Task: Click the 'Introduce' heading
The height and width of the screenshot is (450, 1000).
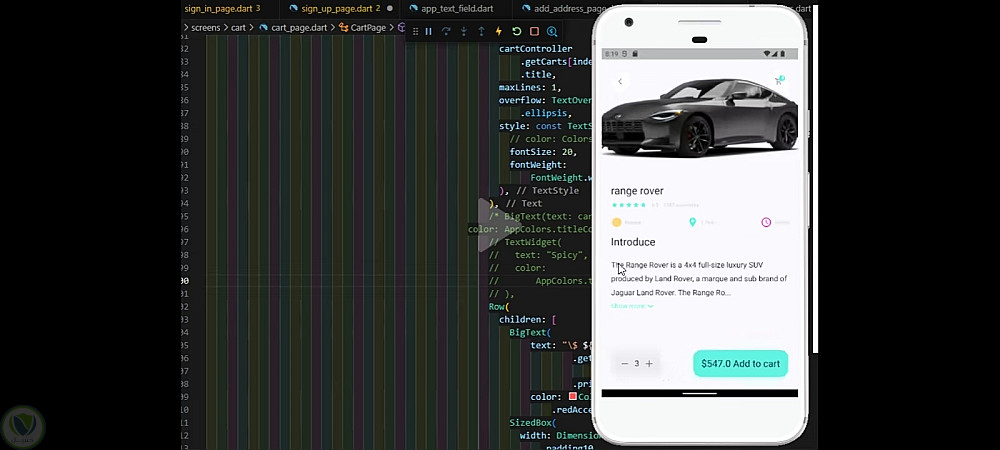Action: coord(633,242)
